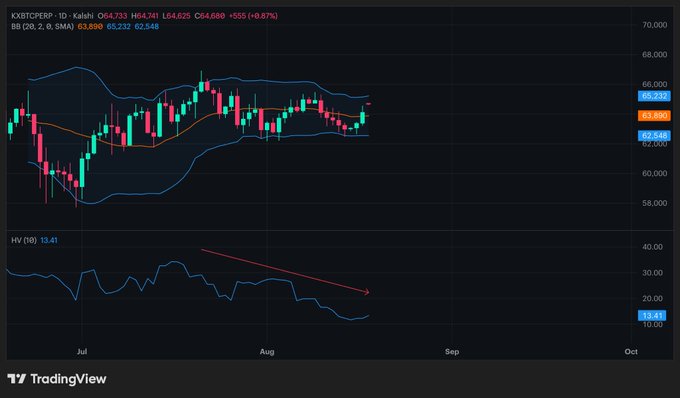Click the O64,733 open value

112,16
